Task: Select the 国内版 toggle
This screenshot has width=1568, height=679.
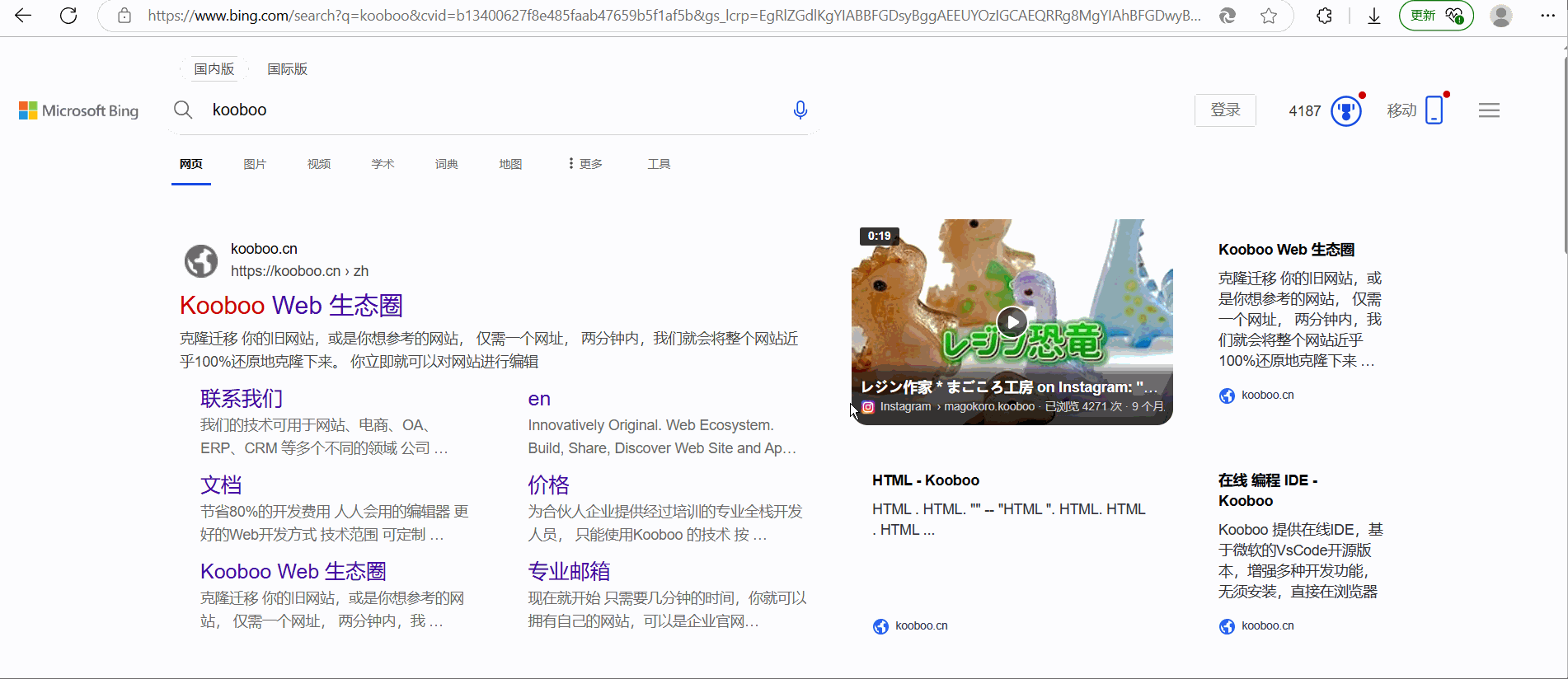Action: click(214, 69)
